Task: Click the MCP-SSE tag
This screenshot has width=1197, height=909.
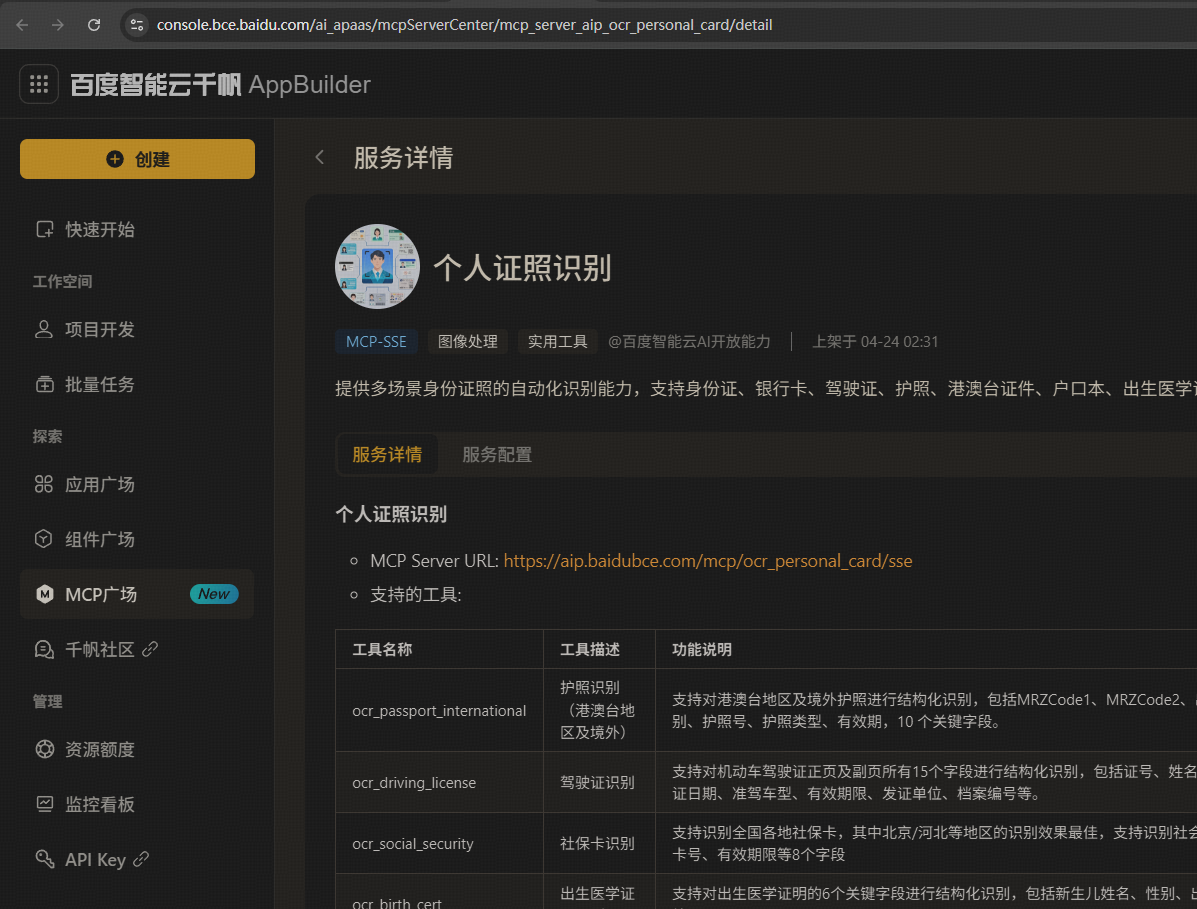Action: coord(376,341)
